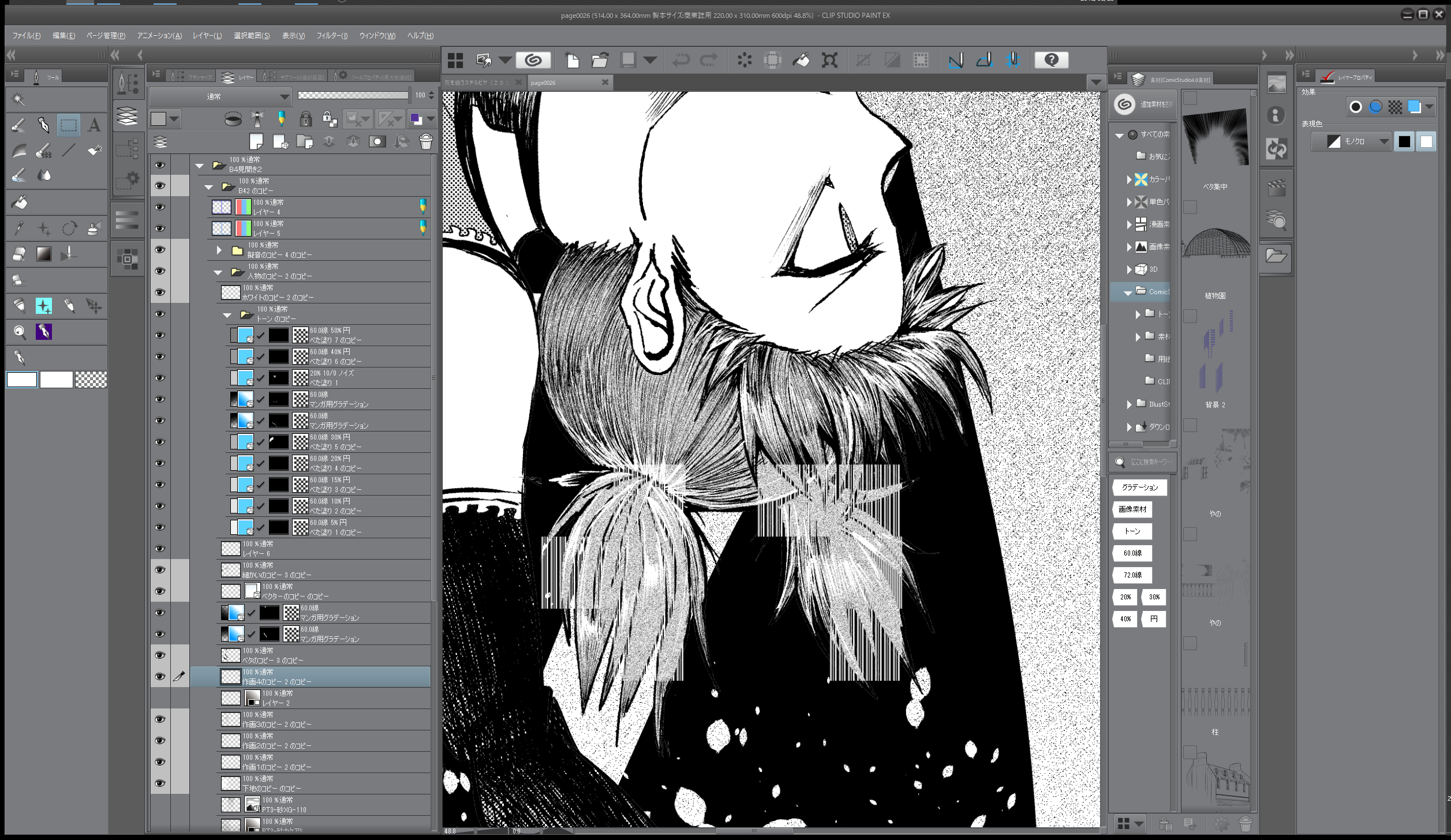Open the layer color palette dropdown arrow
Viewport: 1451px width, 840px height.
coord(431,119)
